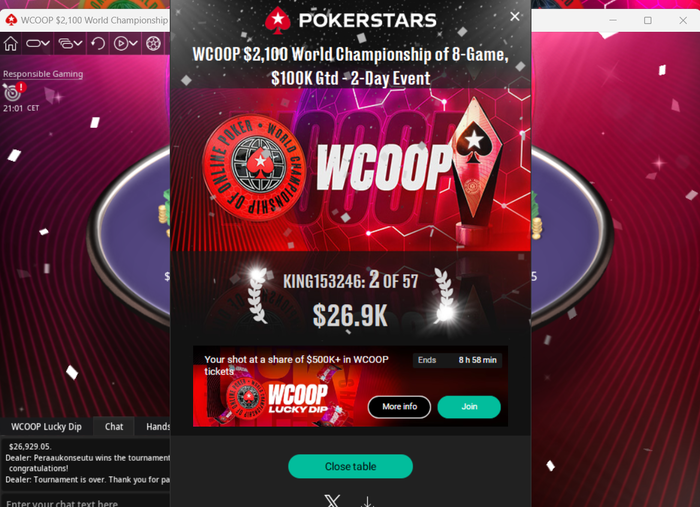Join the WCOOP Lucky Dip promotion

point(469,407)
